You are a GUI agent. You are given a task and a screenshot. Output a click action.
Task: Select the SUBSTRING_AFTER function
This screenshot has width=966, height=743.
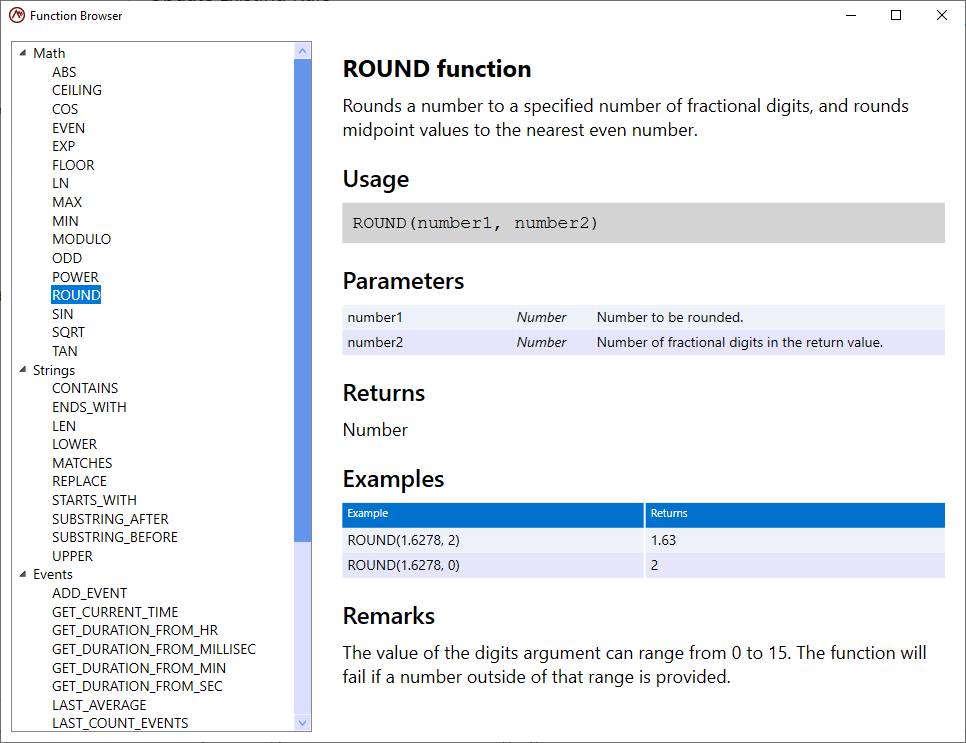[x=110, y=519]
